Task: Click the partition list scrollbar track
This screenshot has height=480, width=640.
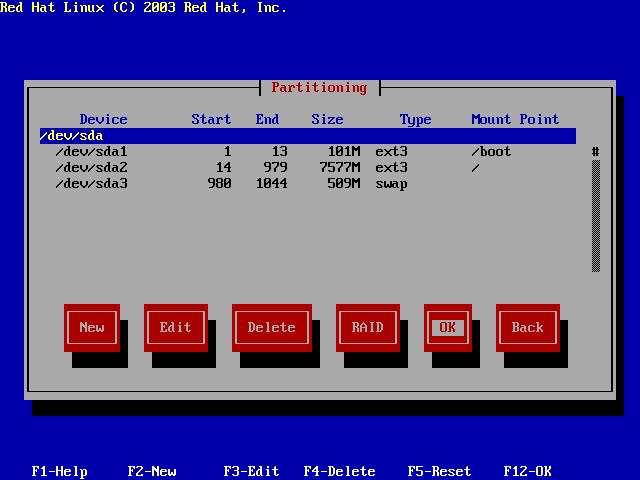Action: click(596, 216)
